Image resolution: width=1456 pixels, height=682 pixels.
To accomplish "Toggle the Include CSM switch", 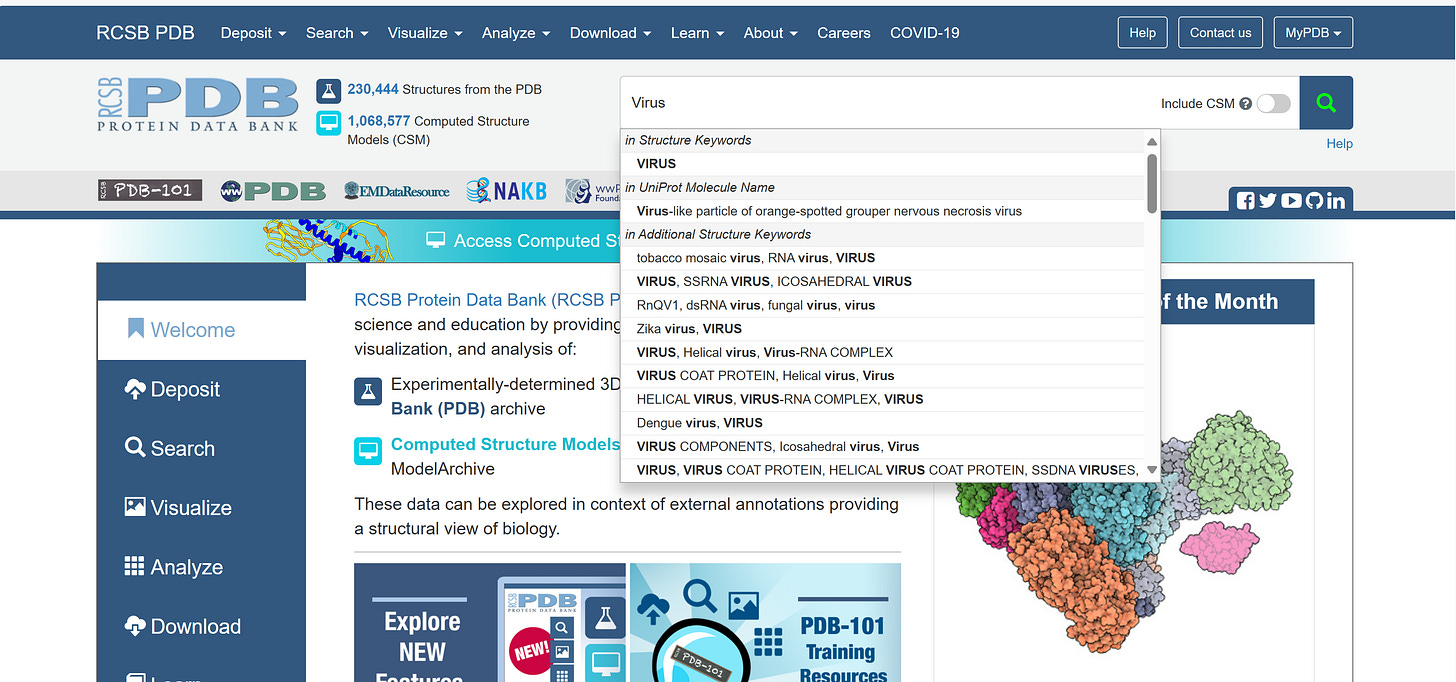I will [x=1274, y=103].
